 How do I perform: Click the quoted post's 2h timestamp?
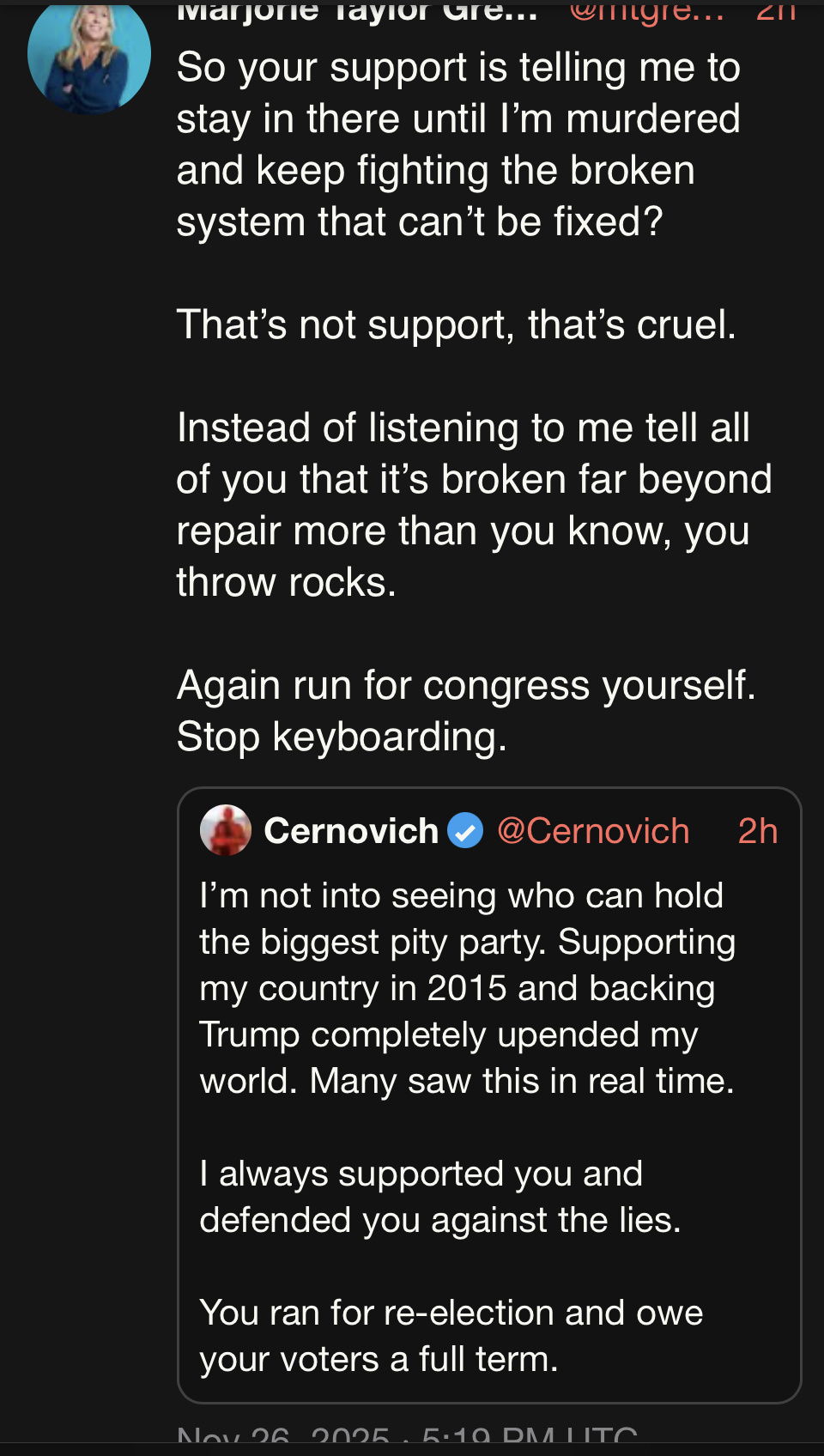click(757, 831)
